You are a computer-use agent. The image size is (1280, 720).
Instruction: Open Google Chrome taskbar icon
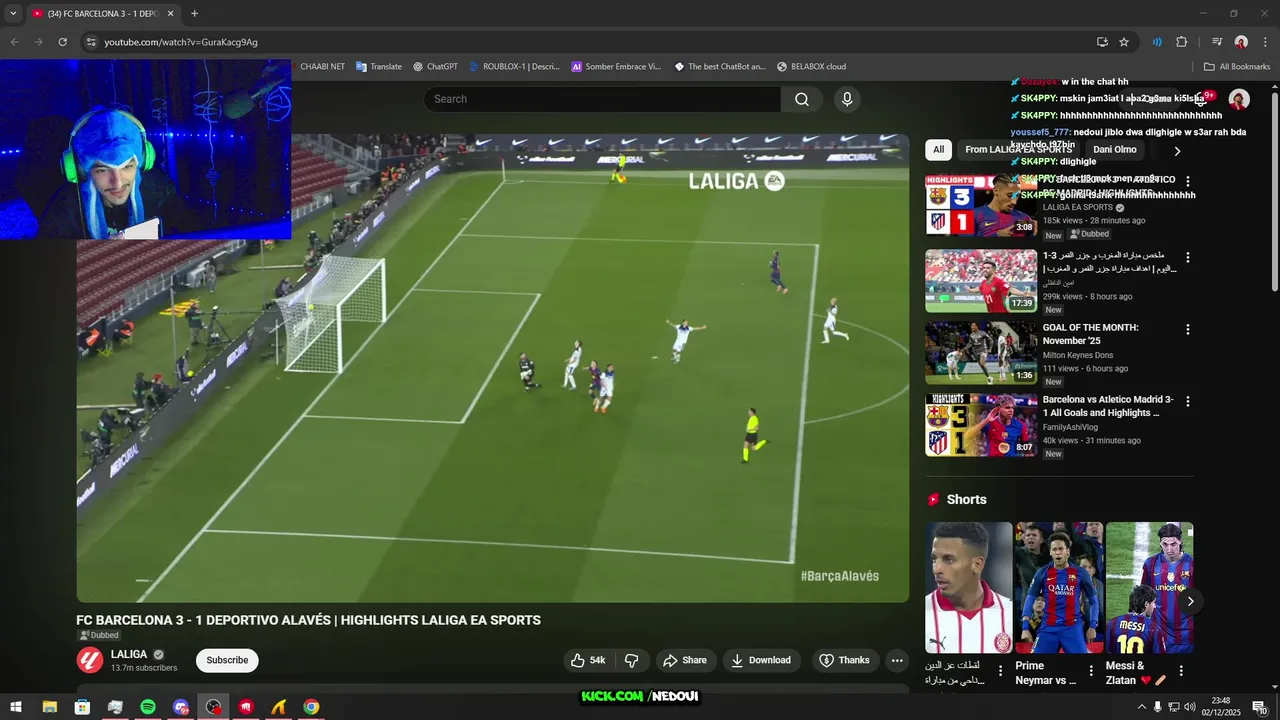[312, 707]
